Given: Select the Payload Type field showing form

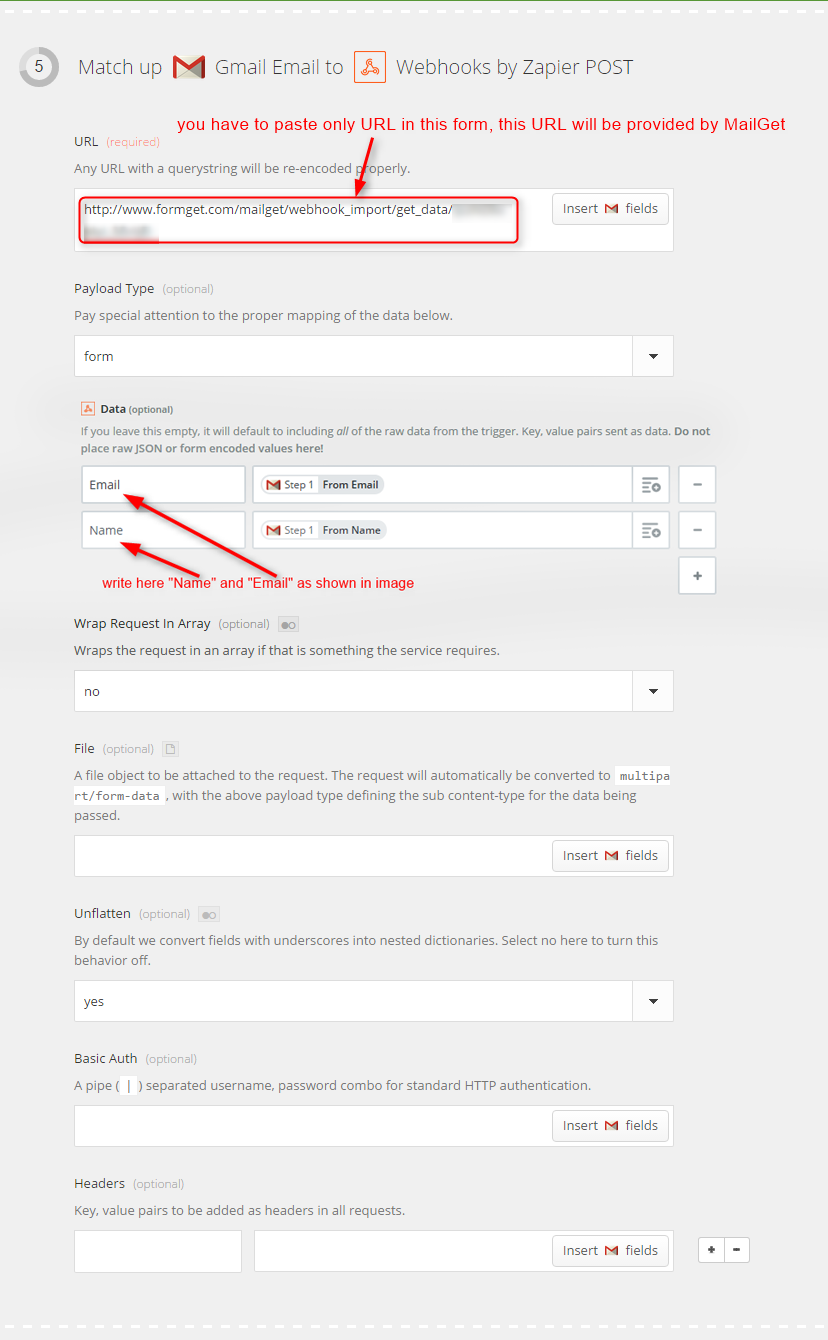Looking at the screenshot, I should 354,356.
